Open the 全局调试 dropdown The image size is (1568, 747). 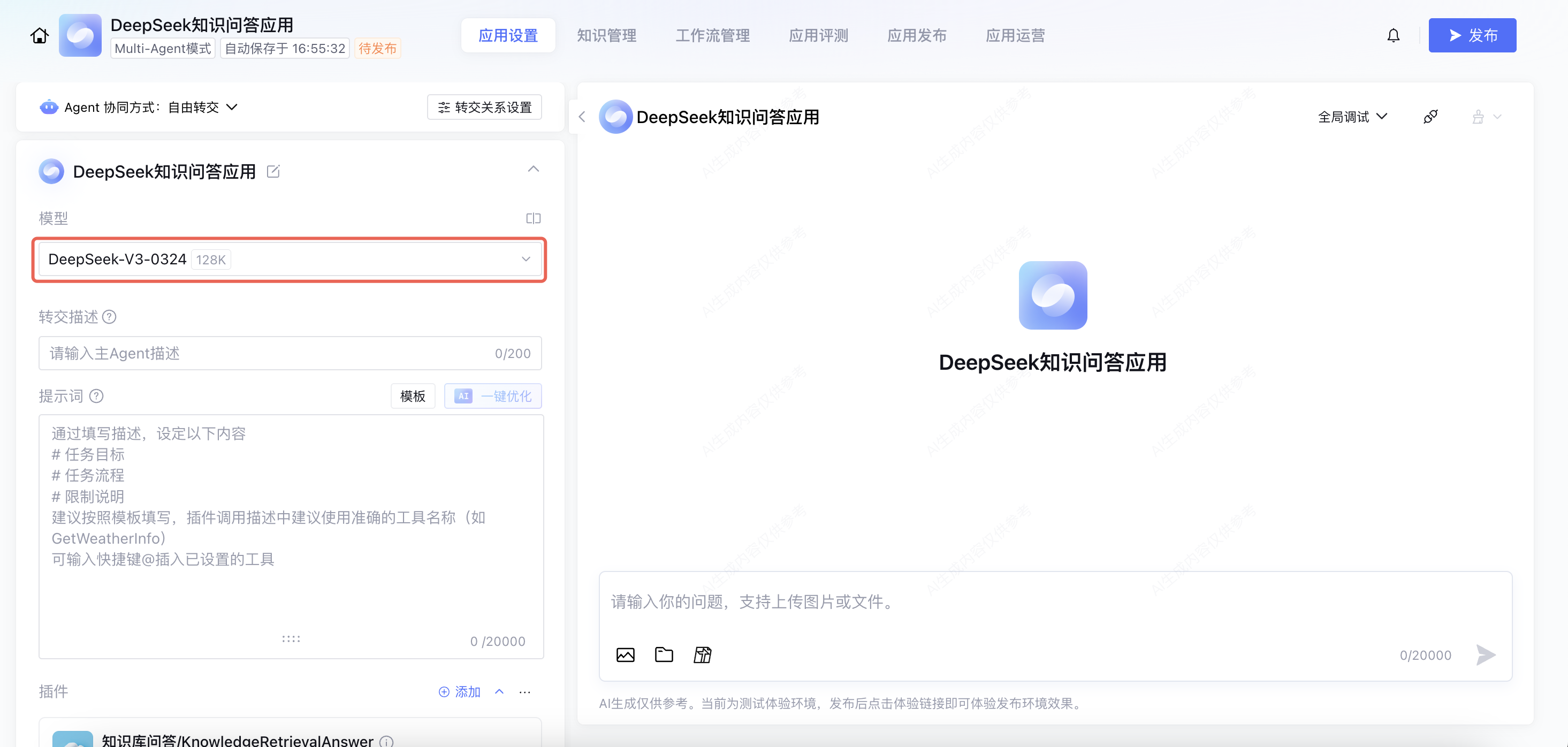[1352, 117]
